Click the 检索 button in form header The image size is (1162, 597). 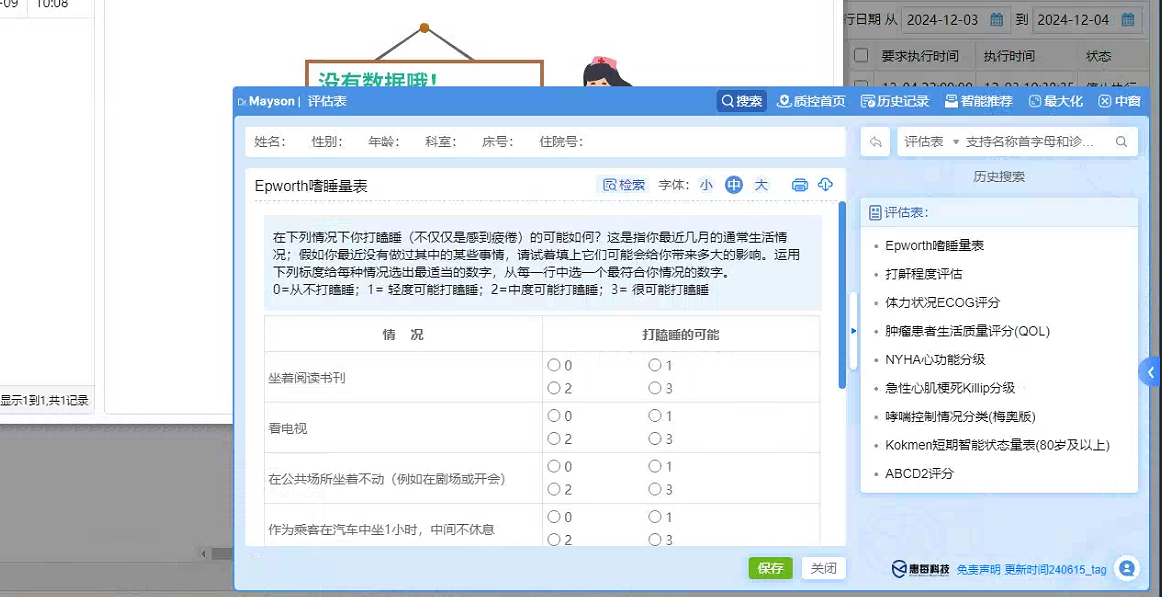pos(624,185)
